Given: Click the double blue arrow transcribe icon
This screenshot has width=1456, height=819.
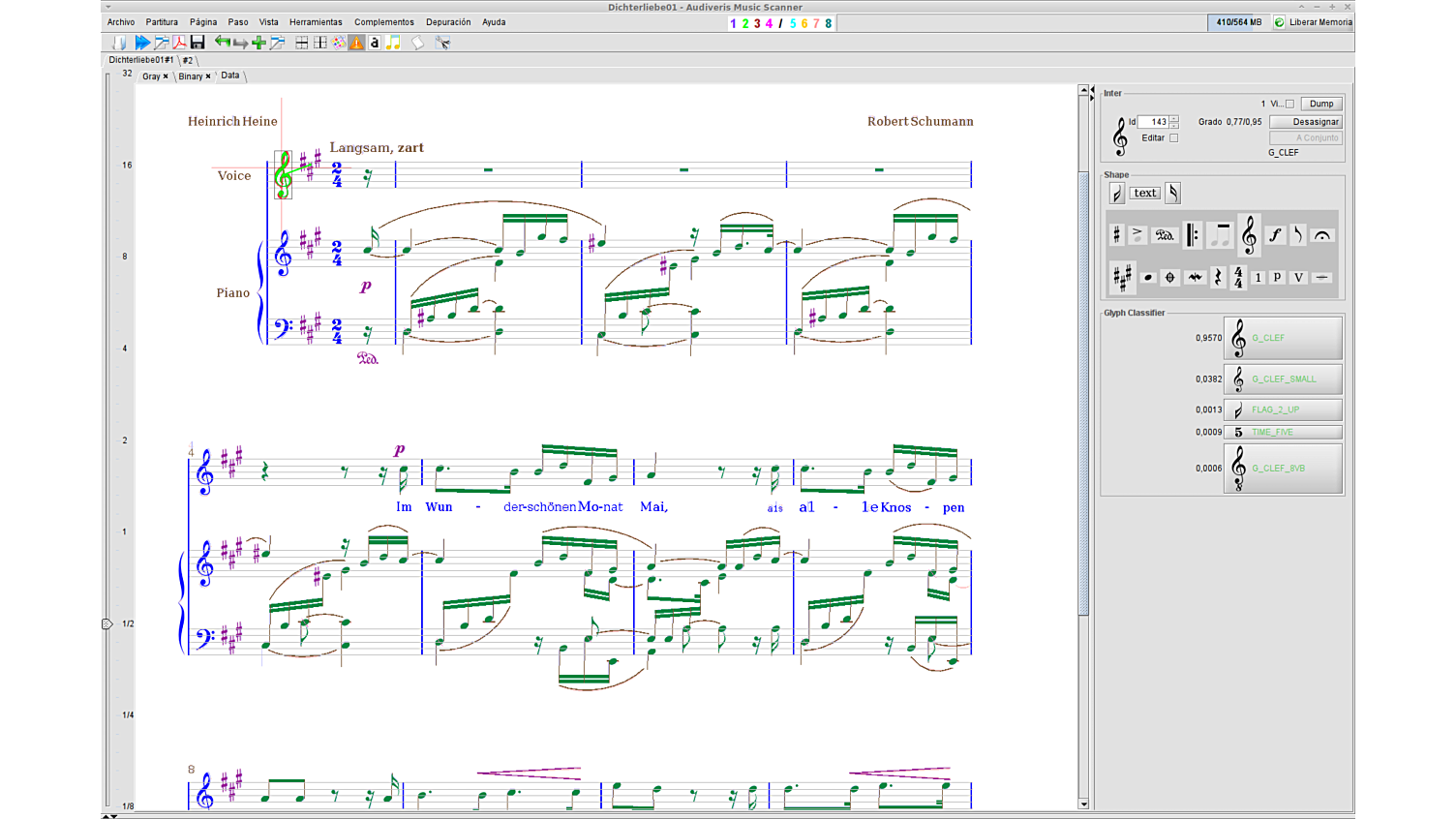Looking at the screenshot, I should pyautogui.click(x=142, y=43).
